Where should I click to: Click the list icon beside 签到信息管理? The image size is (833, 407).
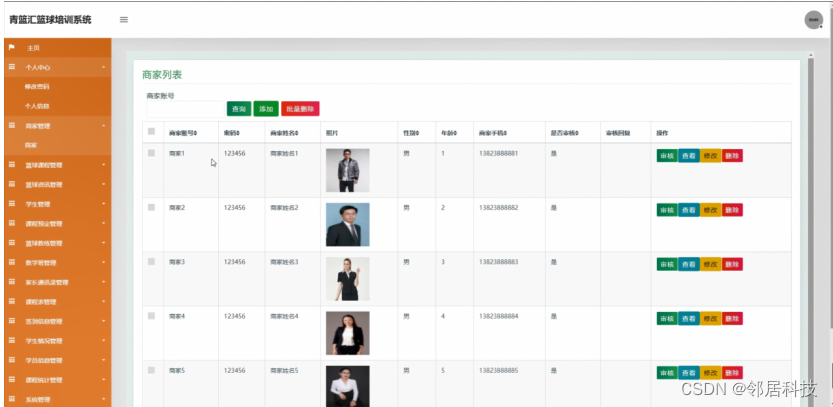12,321
